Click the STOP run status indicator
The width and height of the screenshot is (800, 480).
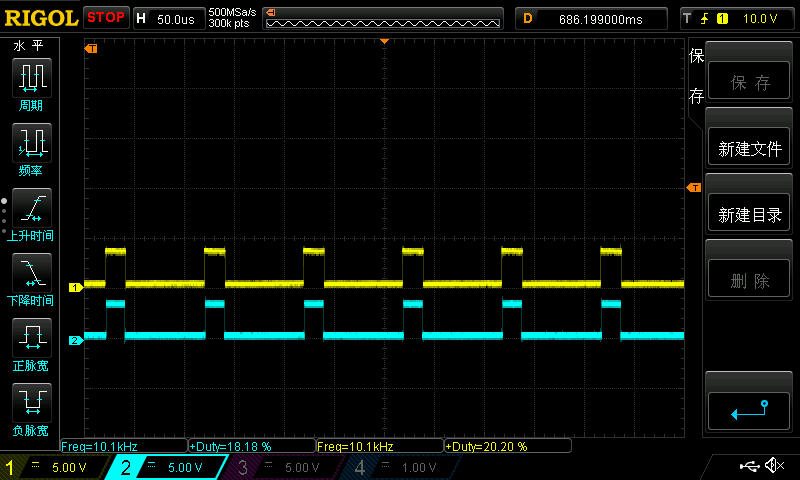click(105, 17)
